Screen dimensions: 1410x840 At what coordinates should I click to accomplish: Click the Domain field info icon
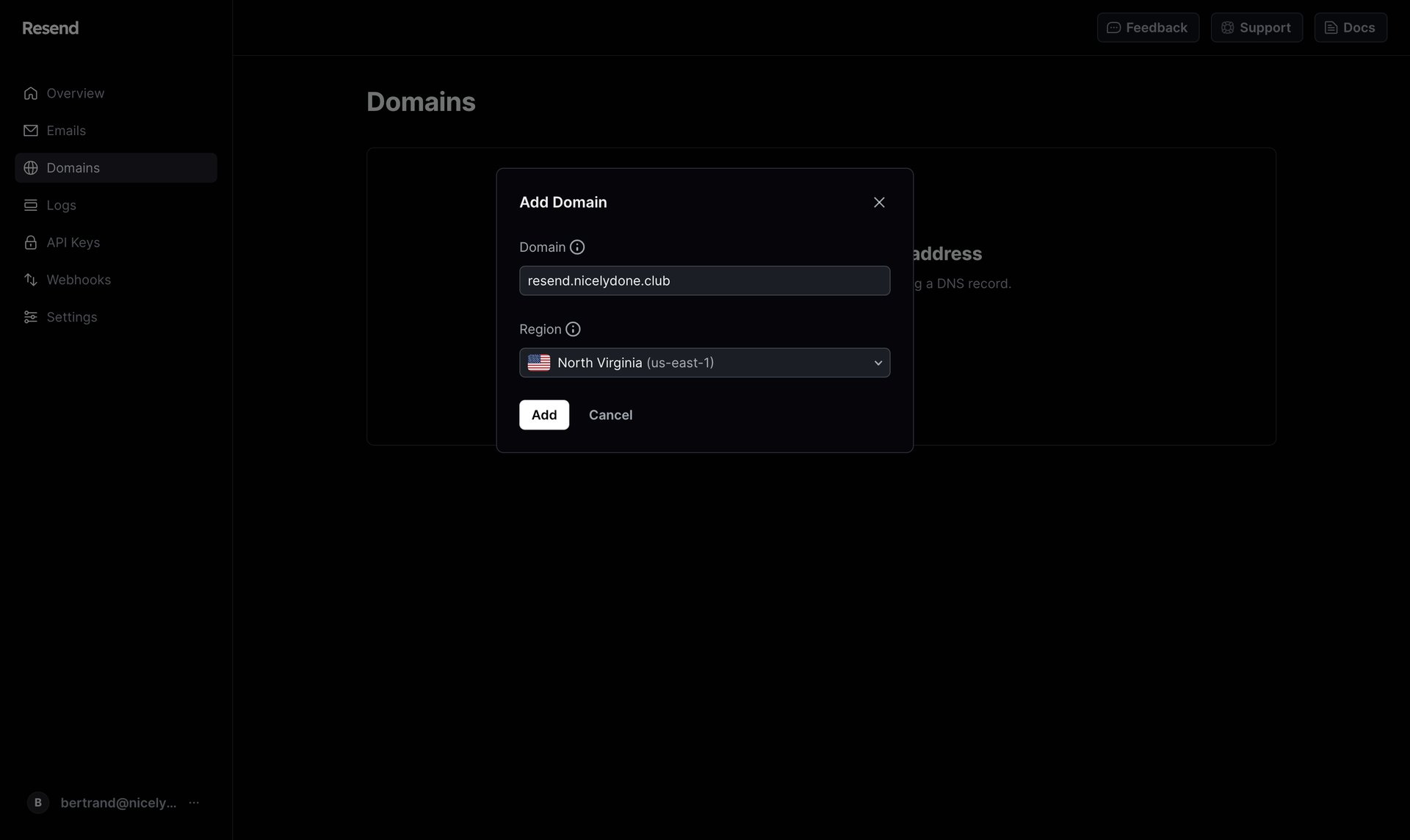577,247
